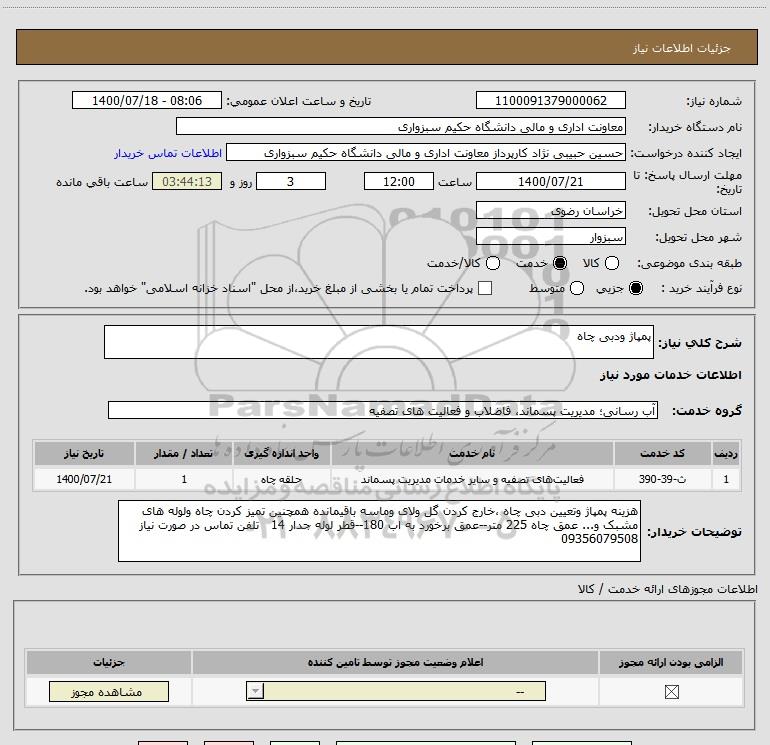Click the کد خدمت column header
This screenshot has height=745, width=770.
click(x=662, y=453)
